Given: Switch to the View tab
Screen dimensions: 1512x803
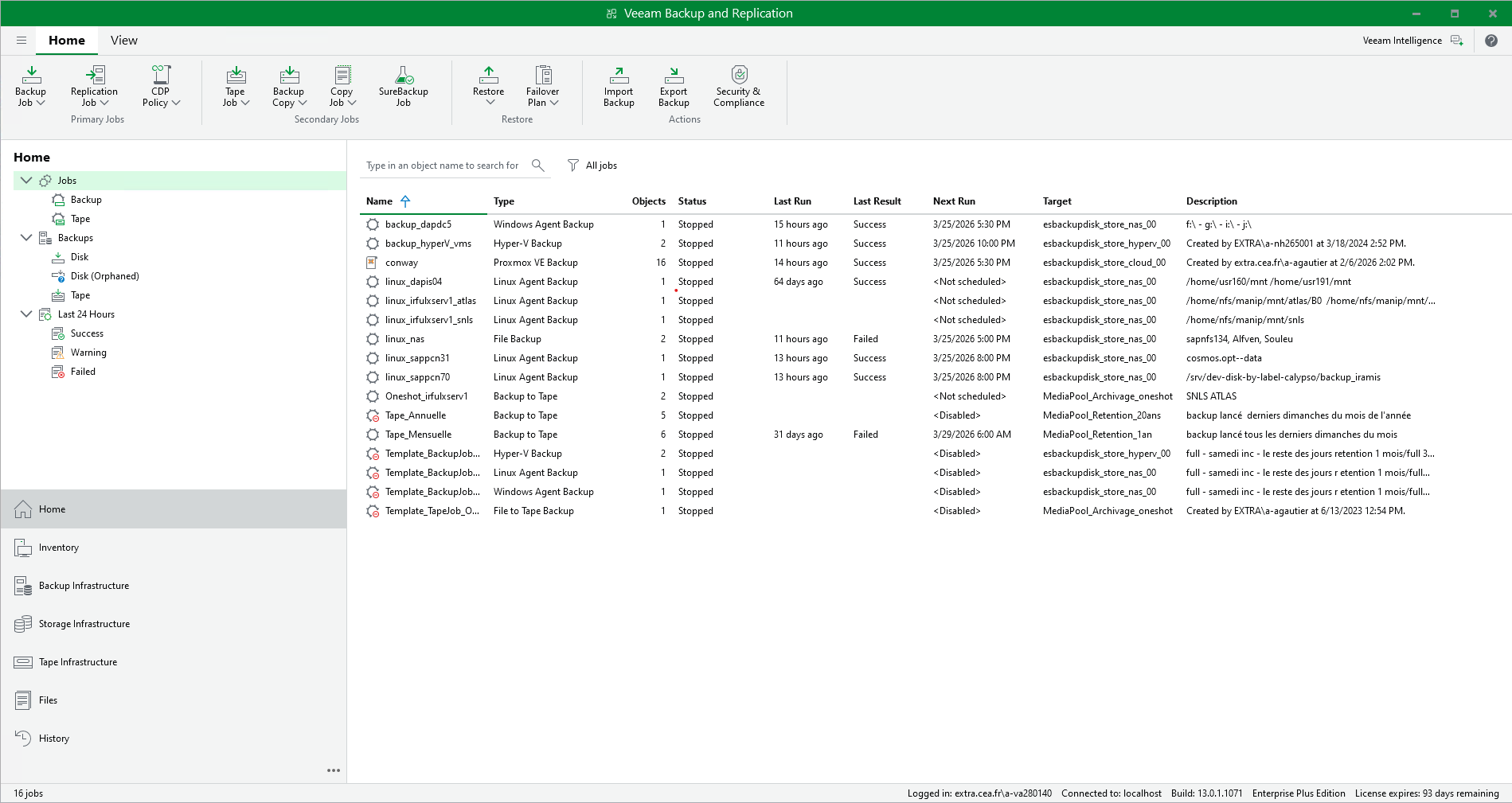Looking at the screenshot, I should [x=123, y=41].
